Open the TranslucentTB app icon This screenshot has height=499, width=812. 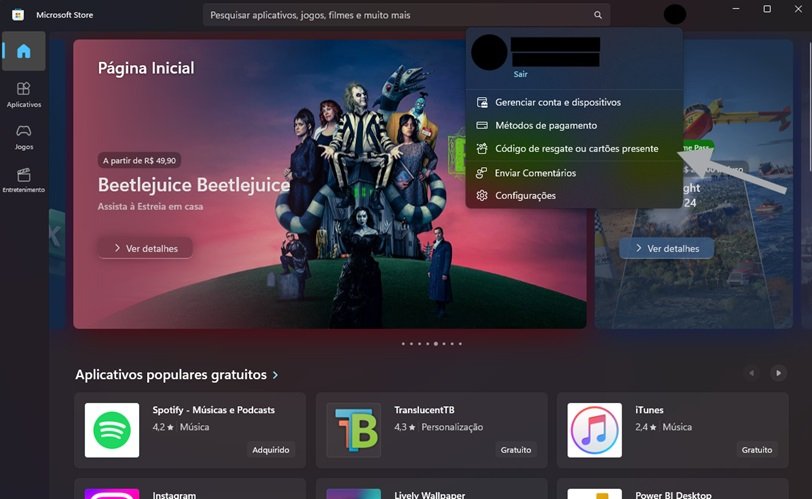pyautogui.click(x=354, y=430)
